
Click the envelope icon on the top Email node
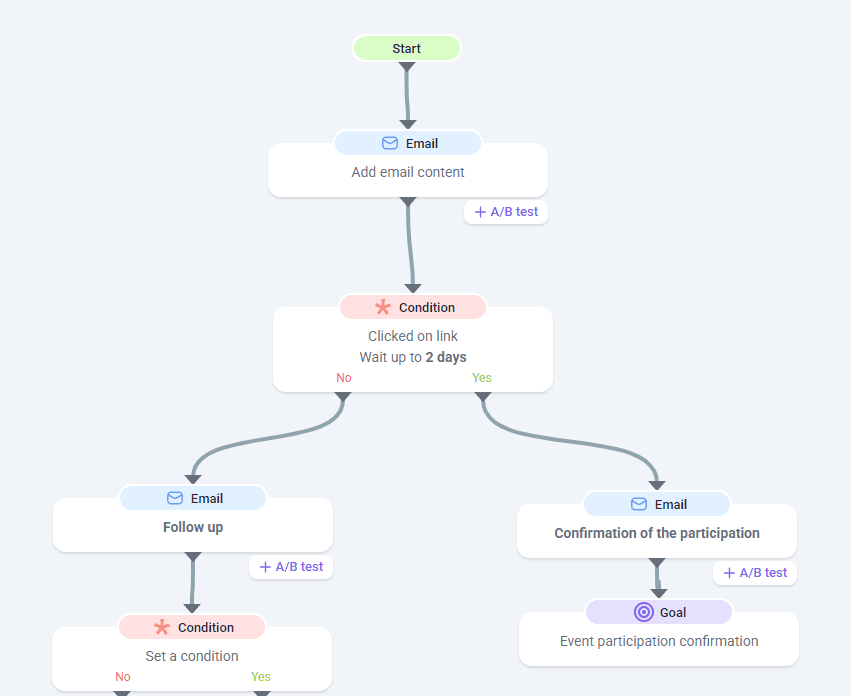(x=390, y=144)
